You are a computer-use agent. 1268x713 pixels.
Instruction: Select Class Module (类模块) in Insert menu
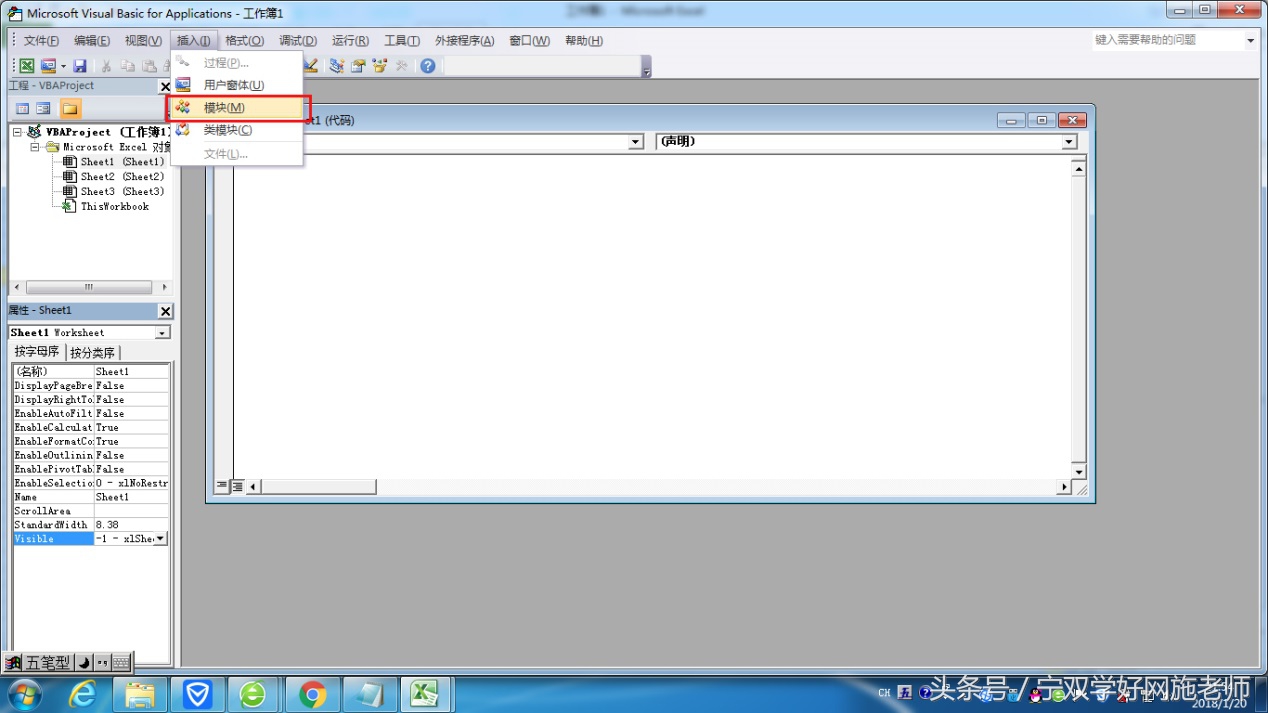(238, 130)
